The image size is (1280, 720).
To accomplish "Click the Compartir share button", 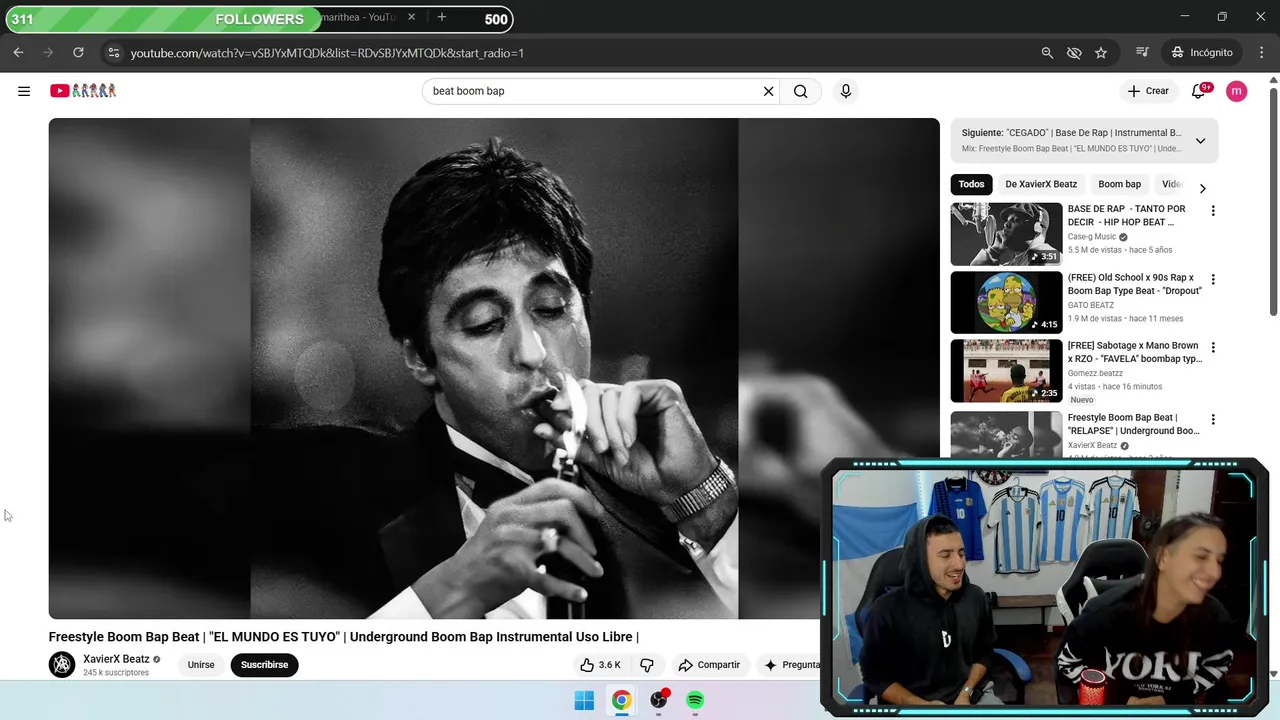I will (x=709, y=665).
